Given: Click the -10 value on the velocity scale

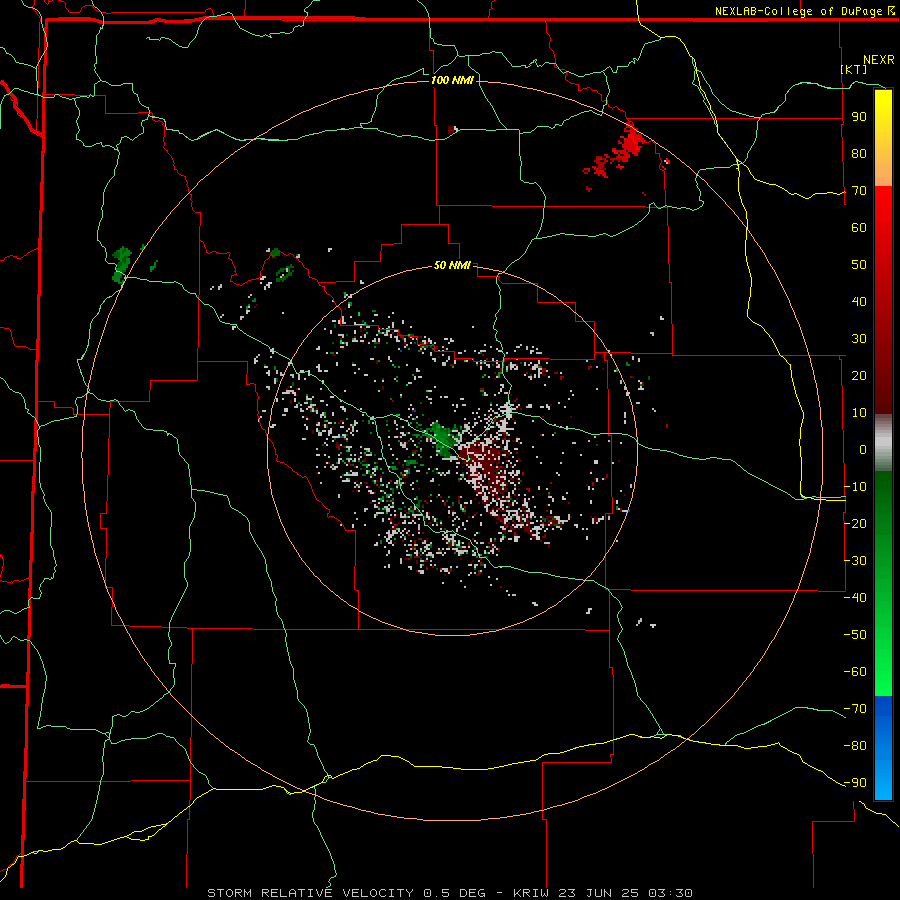Looking at the screenshot, I should [x=856, y=487].
